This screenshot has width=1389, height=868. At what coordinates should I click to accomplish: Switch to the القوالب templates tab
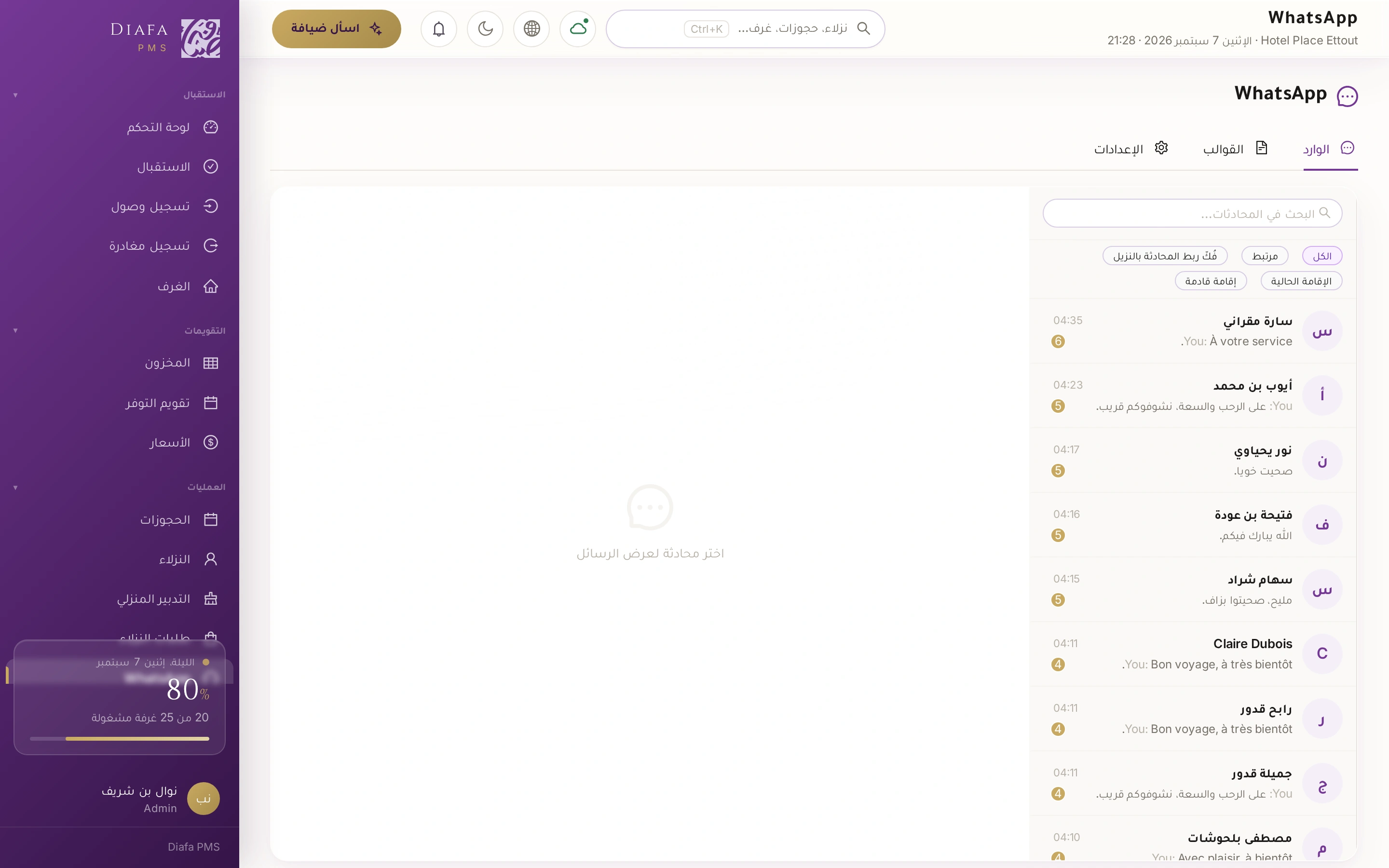pyautogui.click(x=1235, y=149)
